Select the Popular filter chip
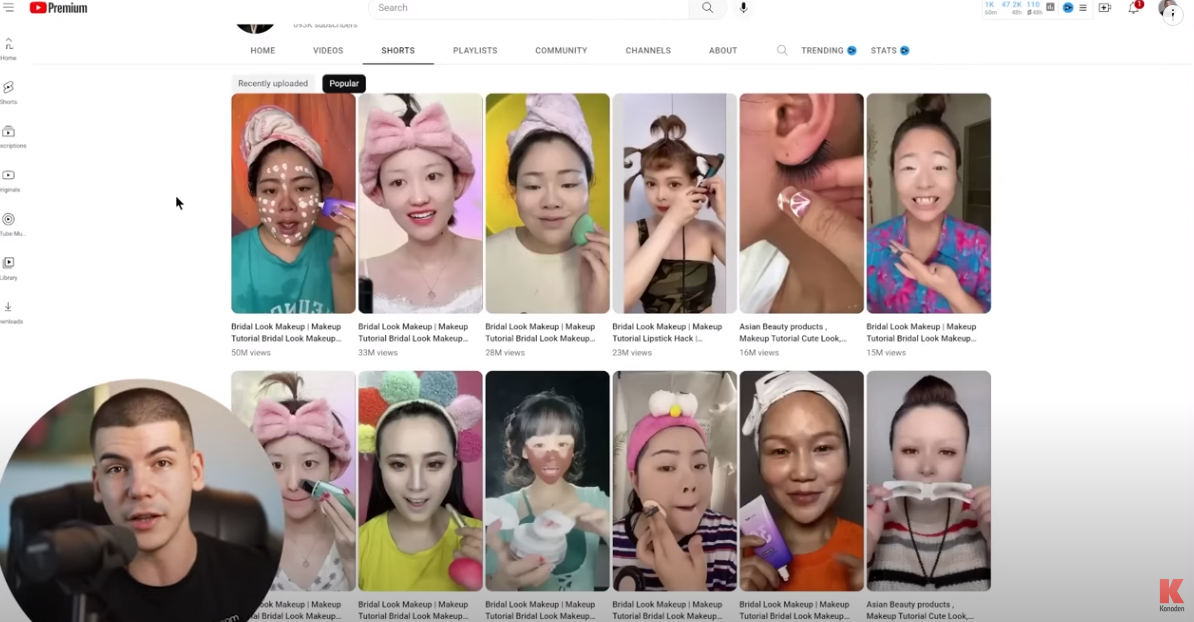The height and width of the screenshot is (622, 1194). pyautogui.click(x=344, y=83)
